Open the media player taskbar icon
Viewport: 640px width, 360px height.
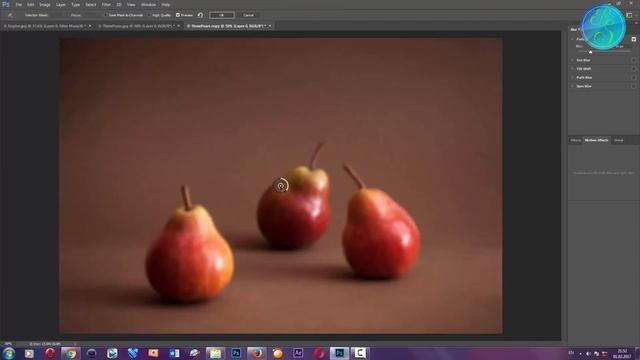tap(29, 353)
